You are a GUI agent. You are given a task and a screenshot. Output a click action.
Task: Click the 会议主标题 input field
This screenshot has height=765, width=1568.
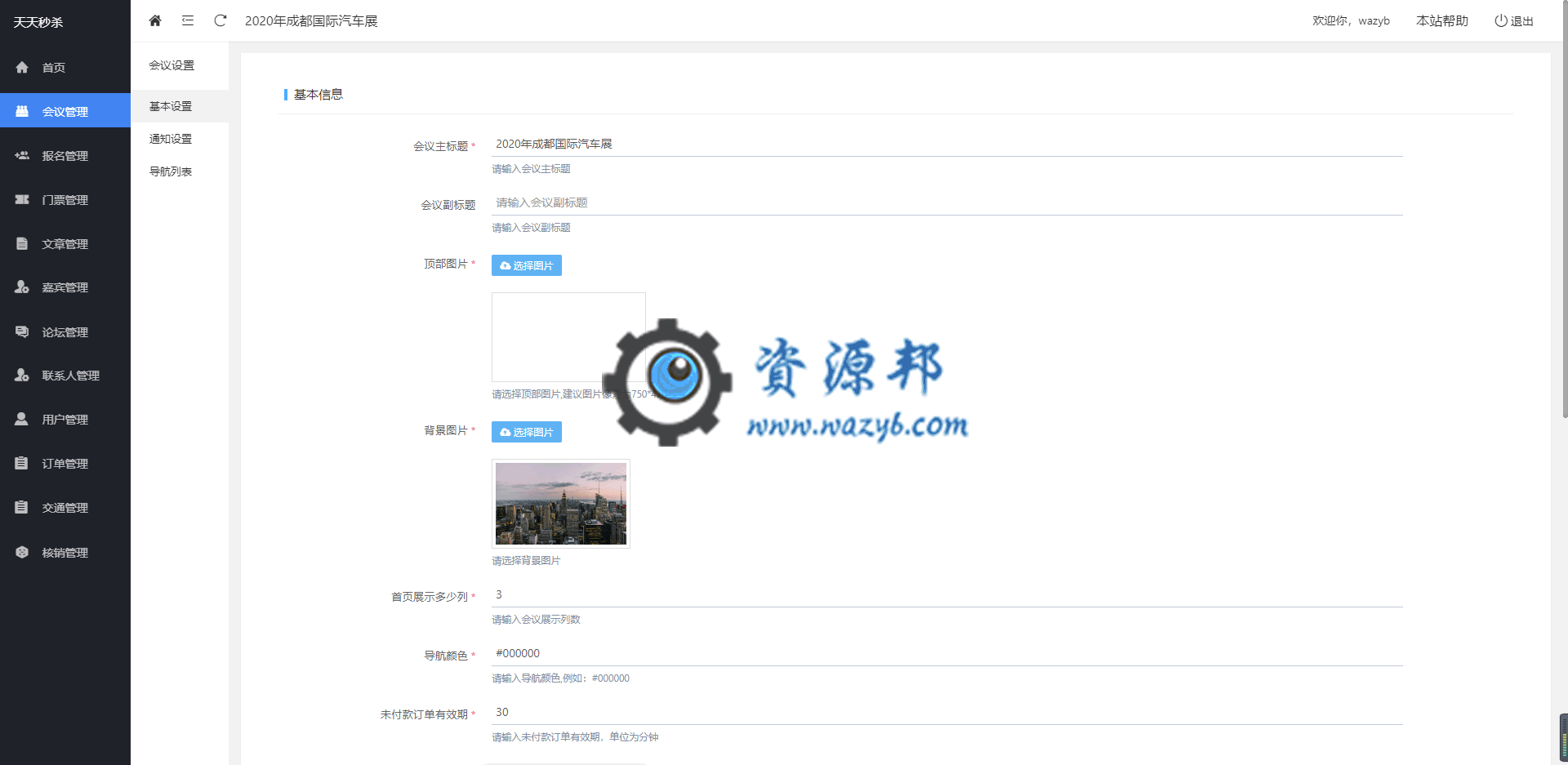click(947, 144)
